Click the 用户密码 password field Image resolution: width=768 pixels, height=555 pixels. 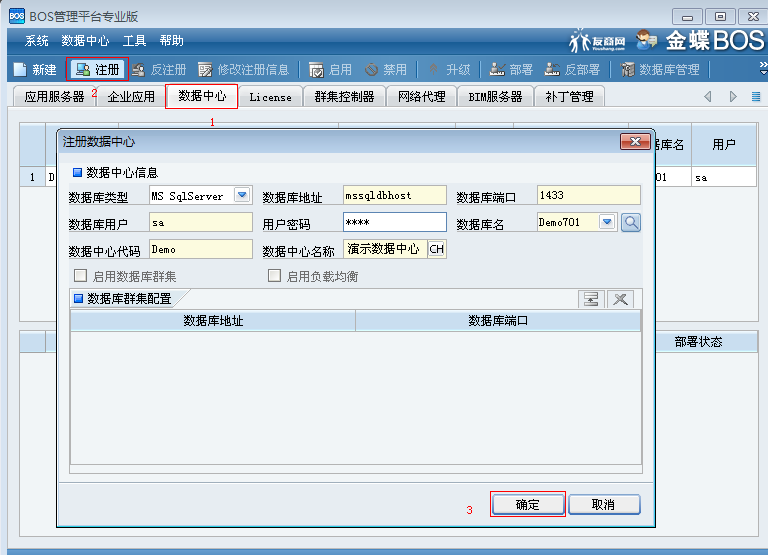pos(395,222)
